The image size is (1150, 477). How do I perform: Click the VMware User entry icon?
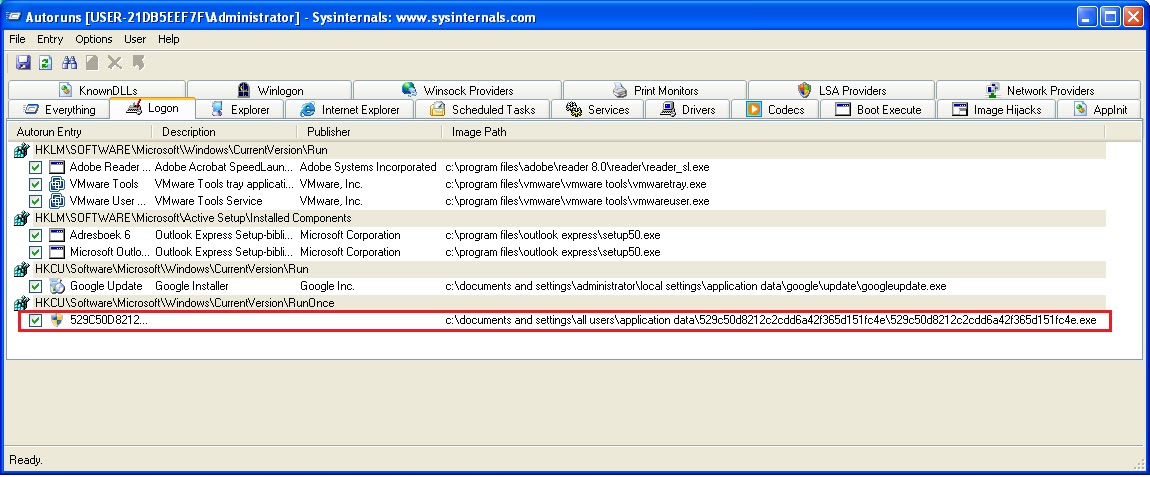57,201
